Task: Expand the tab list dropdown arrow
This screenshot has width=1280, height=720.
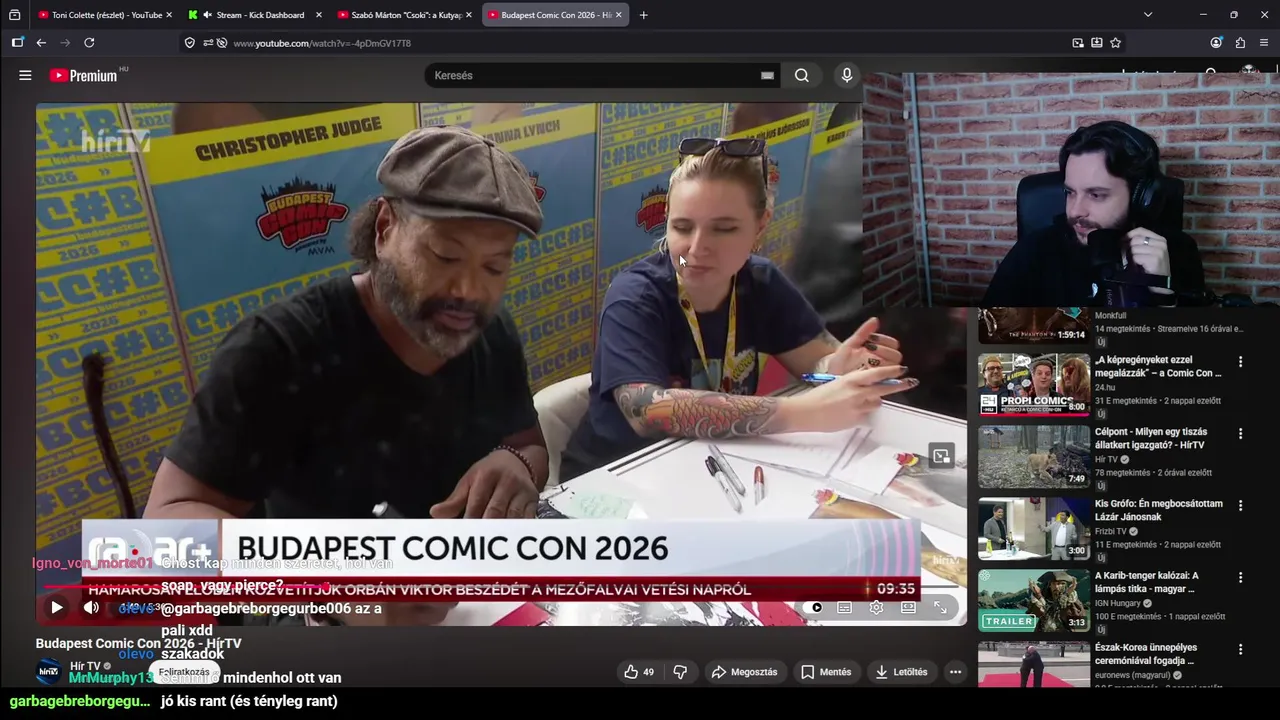Action: click(1148, 15)
